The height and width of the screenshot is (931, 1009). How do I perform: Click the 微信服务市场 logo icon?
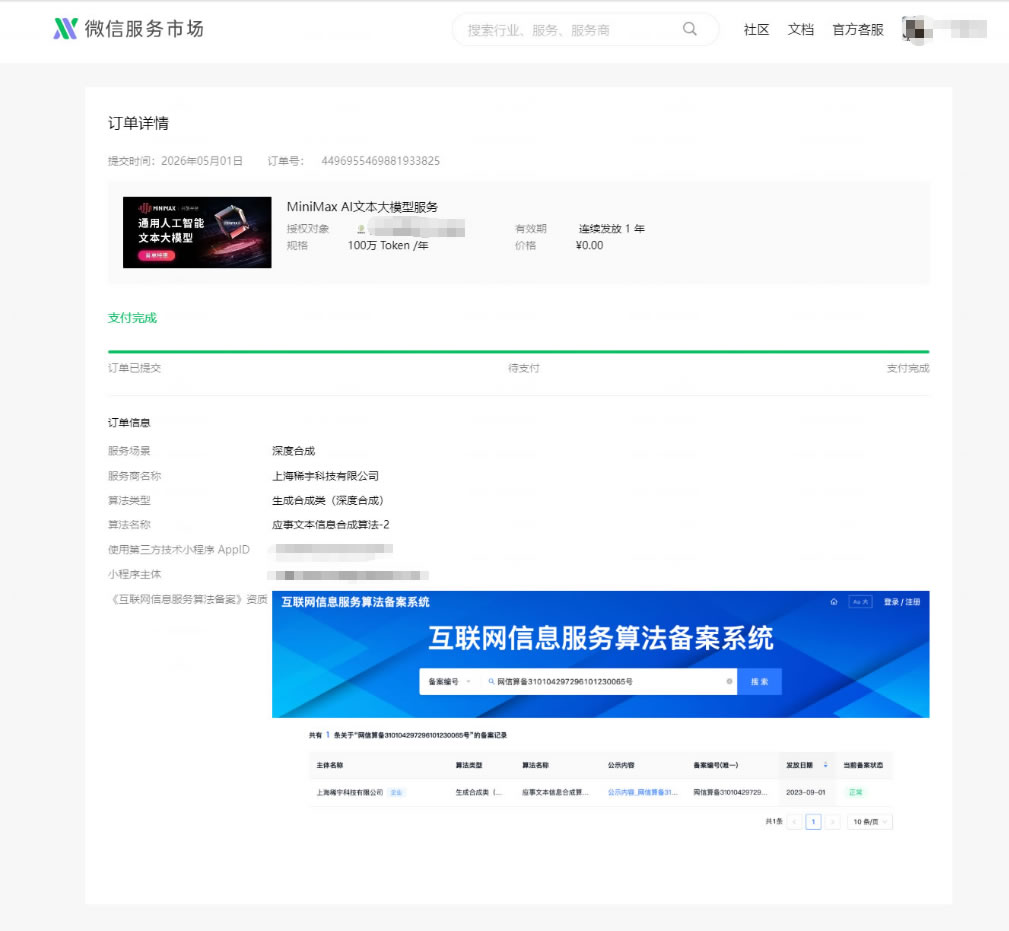click(65, 29)
